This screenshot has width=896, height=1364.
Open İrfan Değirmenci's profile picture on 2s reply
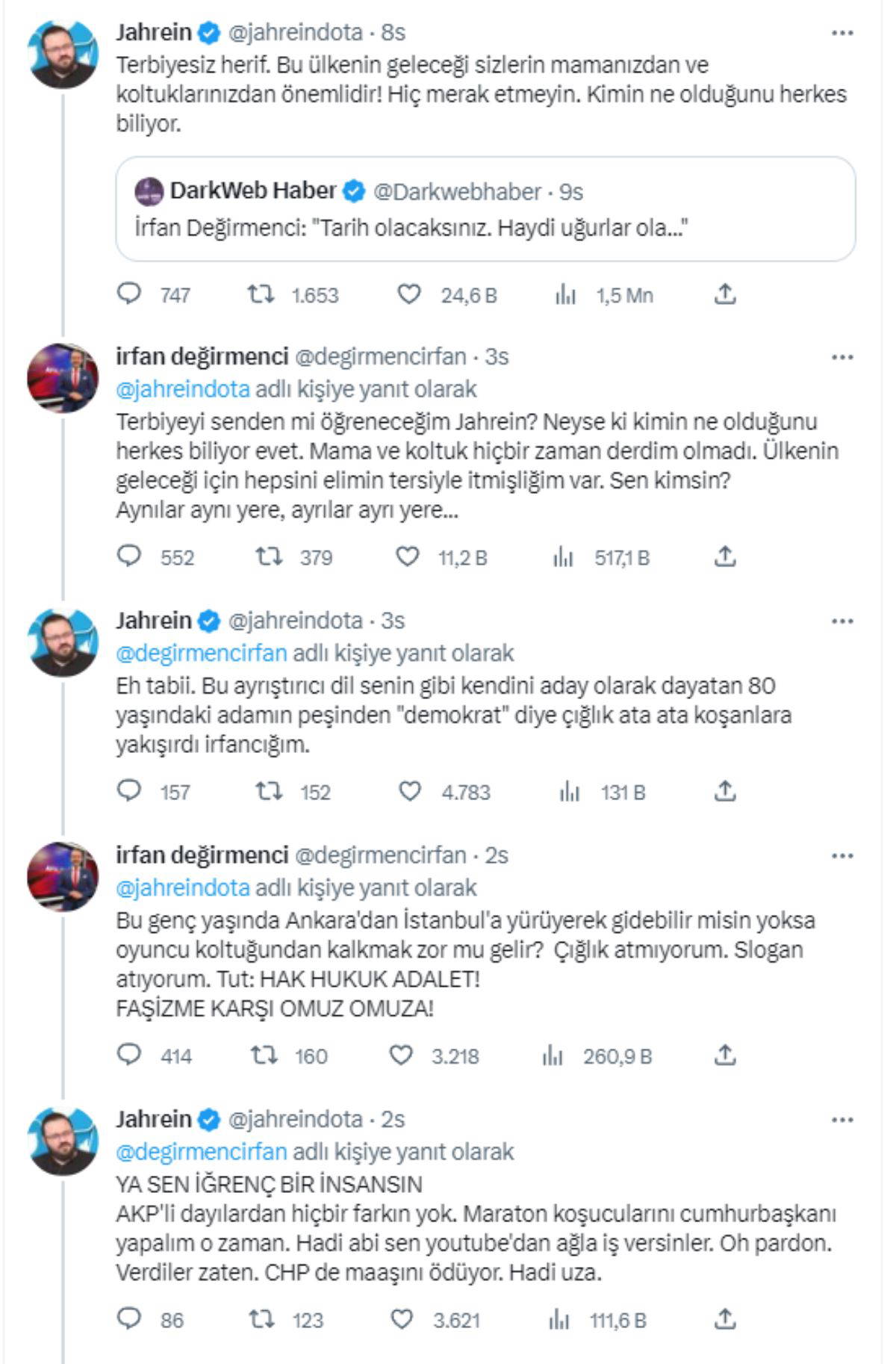point(63,877)
